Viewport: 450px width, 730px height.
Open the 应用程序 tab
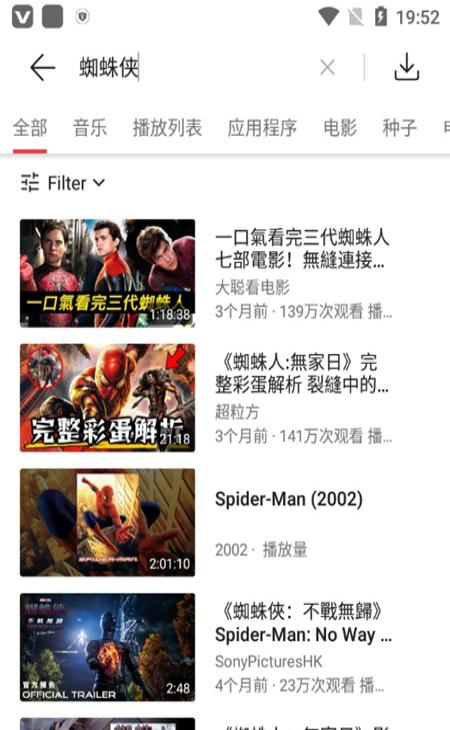pos(262,128)
